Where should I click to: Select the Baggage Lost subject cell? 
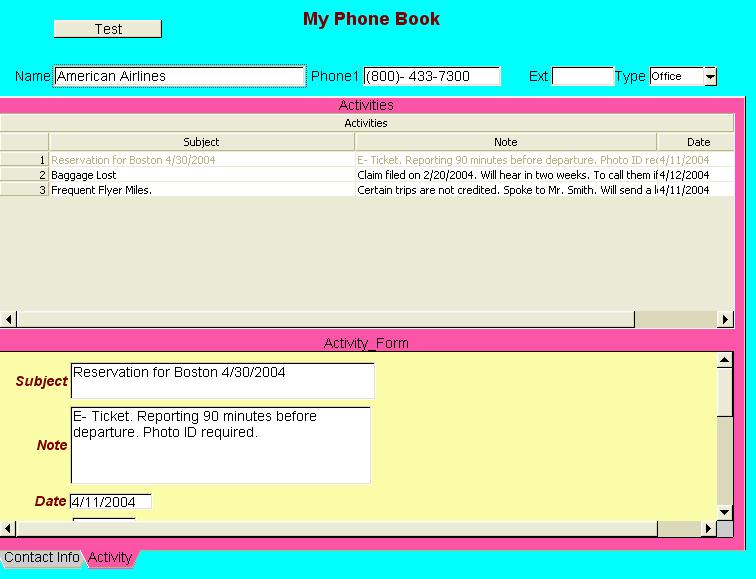tap(202, 175)
